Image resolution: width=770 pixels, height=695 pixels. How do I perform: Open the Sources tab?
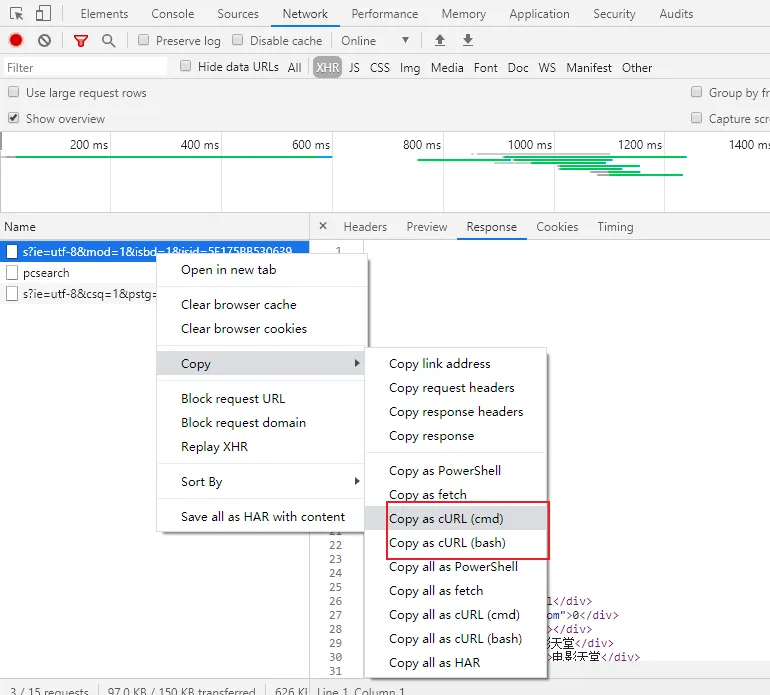238,14
